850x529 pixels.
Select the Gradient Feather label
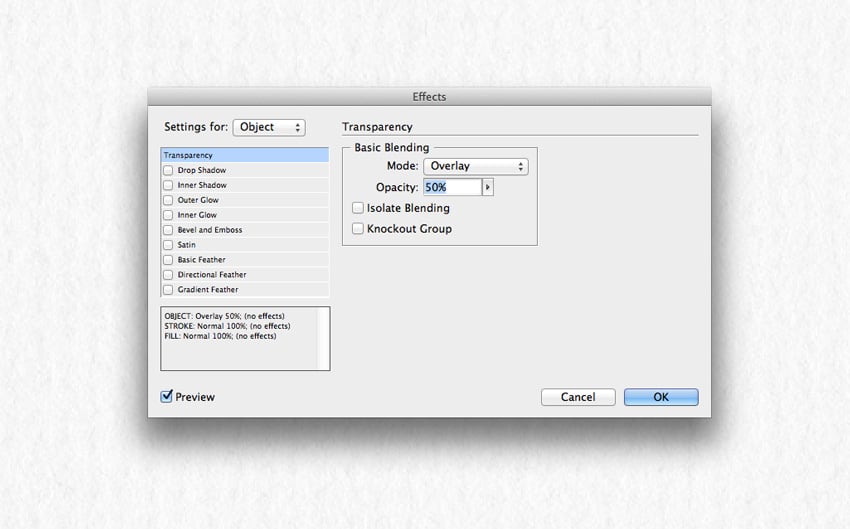coord(208,289)
